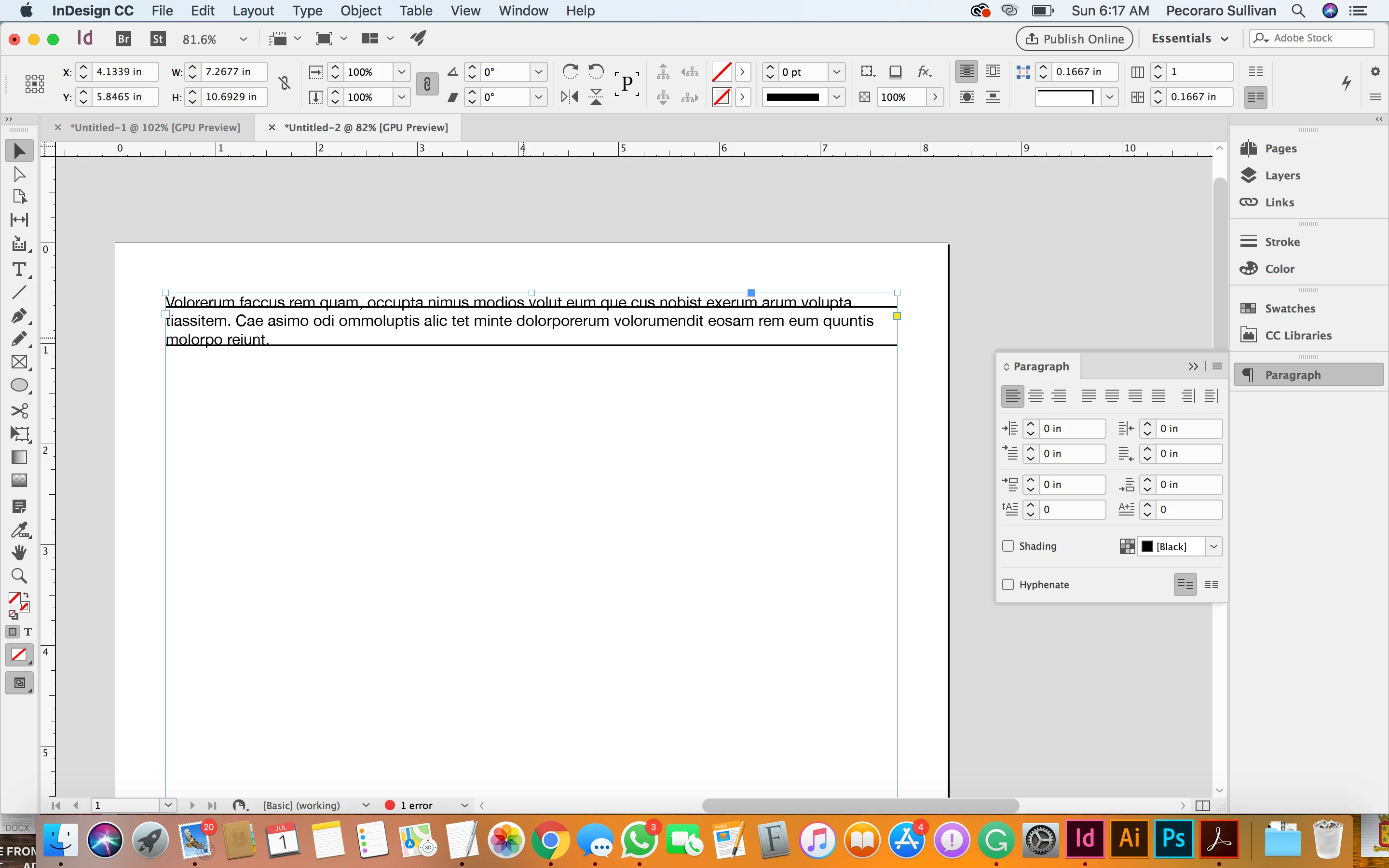The image size is (1389, 868).
Task: Click rotate 90° clockwise icon
Action: point(570,71)
